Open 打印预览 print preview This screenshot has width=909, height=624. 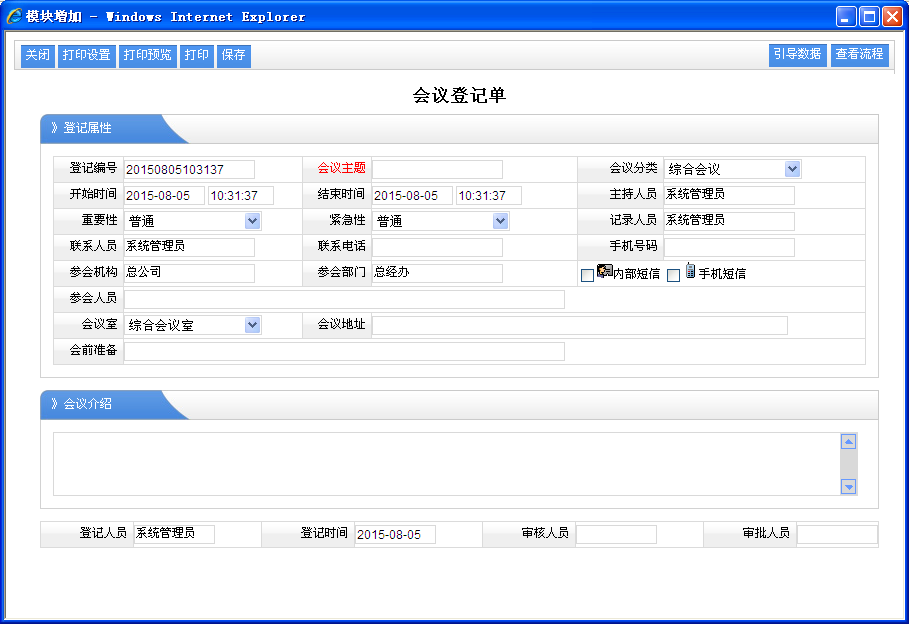148,56
